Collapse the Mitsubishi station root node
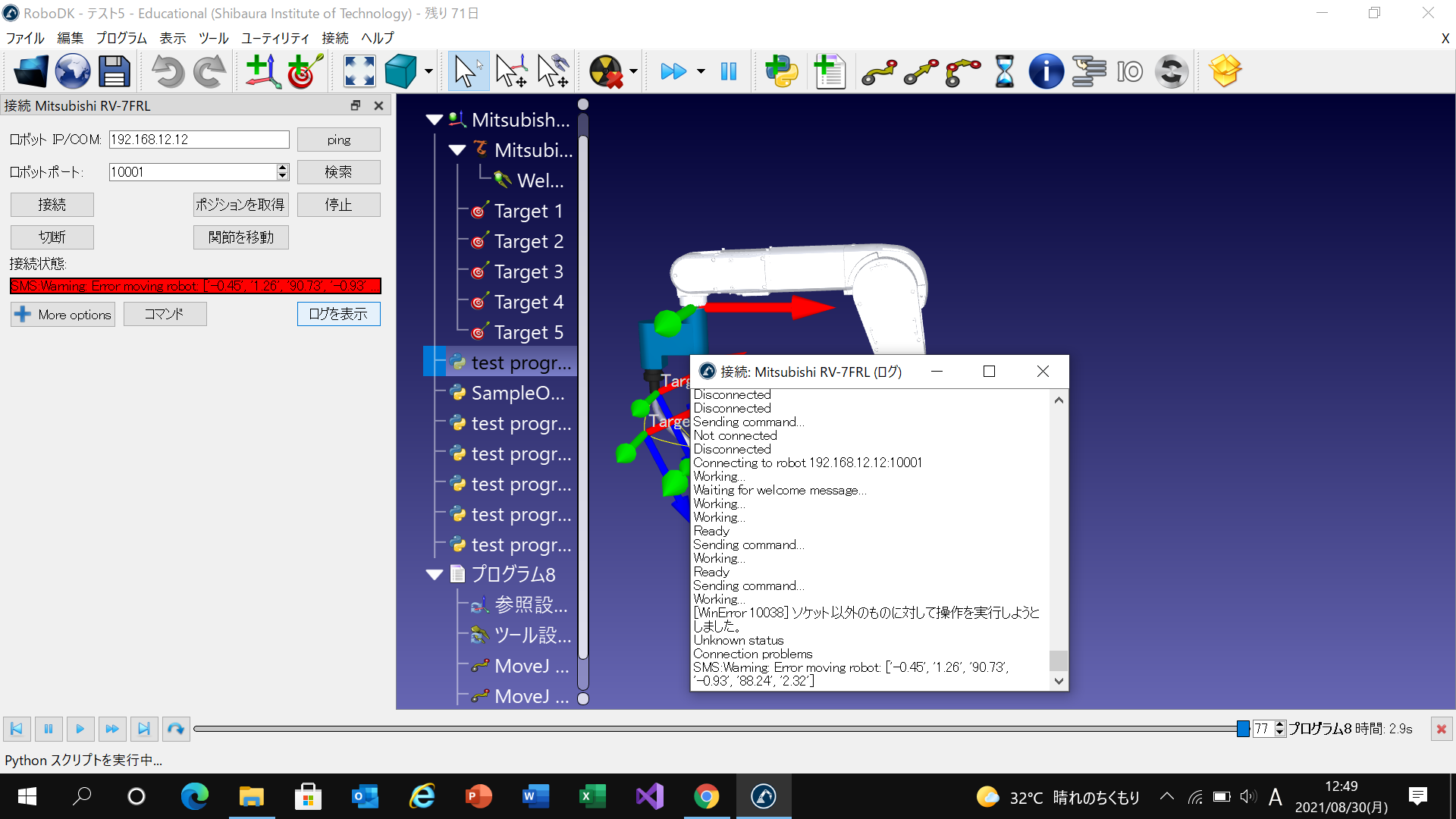This screenshot has height=819, width=1456. 435,120
